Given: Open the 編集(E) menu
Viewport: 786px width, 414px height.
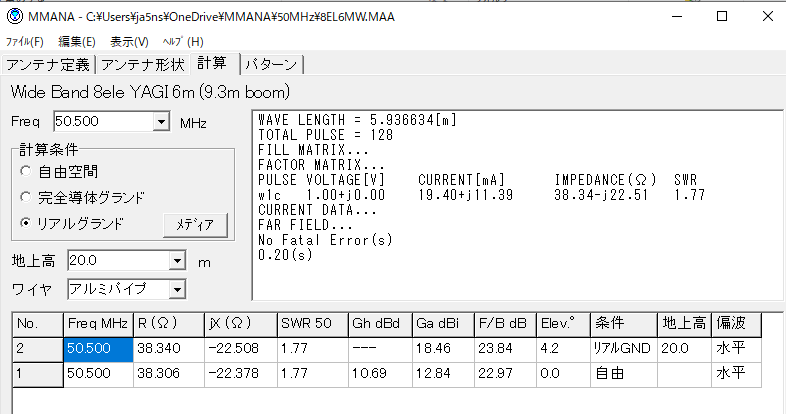Looking at the screenshot, I should 77,41.
